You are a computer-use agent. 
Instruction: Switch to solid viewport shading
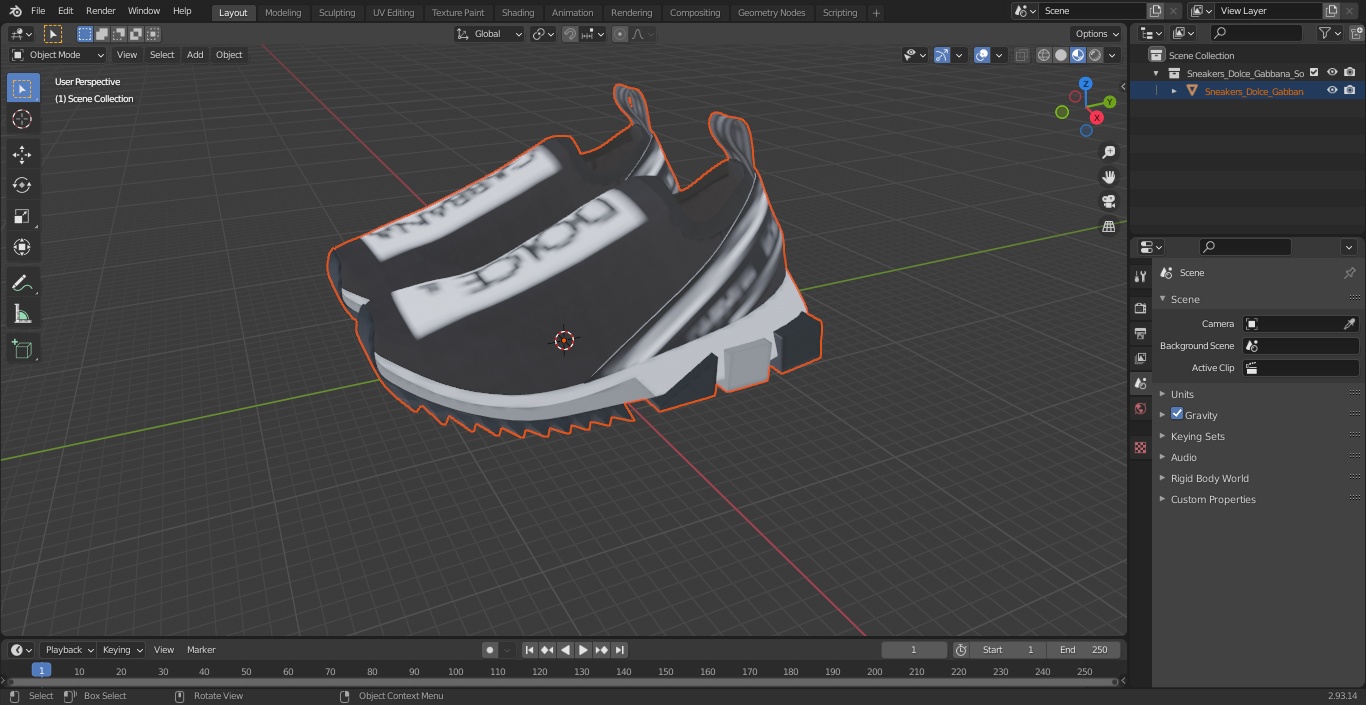coord(1061,55)
